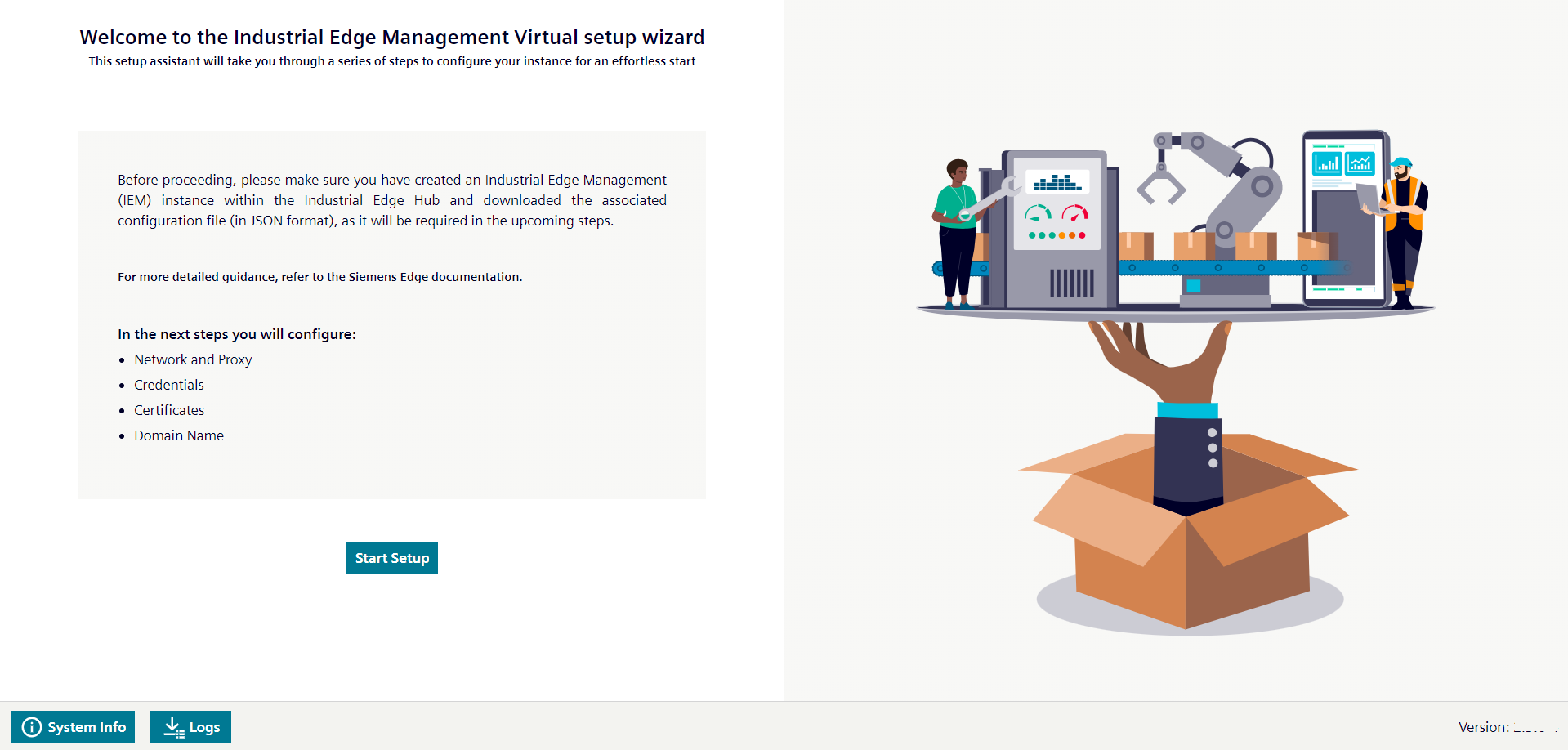Select the Certificates bullet item
The height and width of the screenshot is (750, 1568).
click(x=169, y=410)
